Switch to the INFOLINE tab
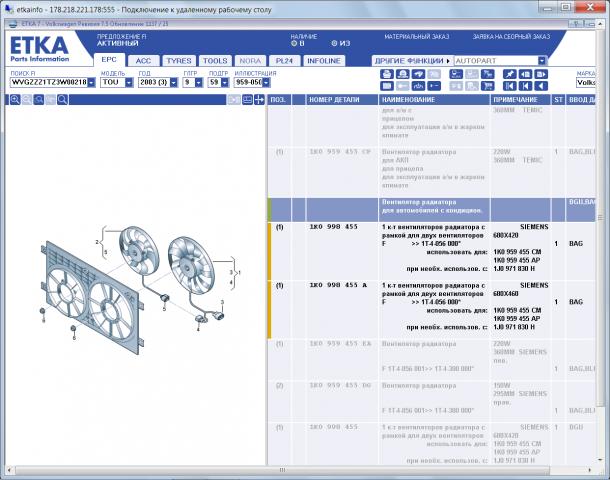 click(324, 61)
